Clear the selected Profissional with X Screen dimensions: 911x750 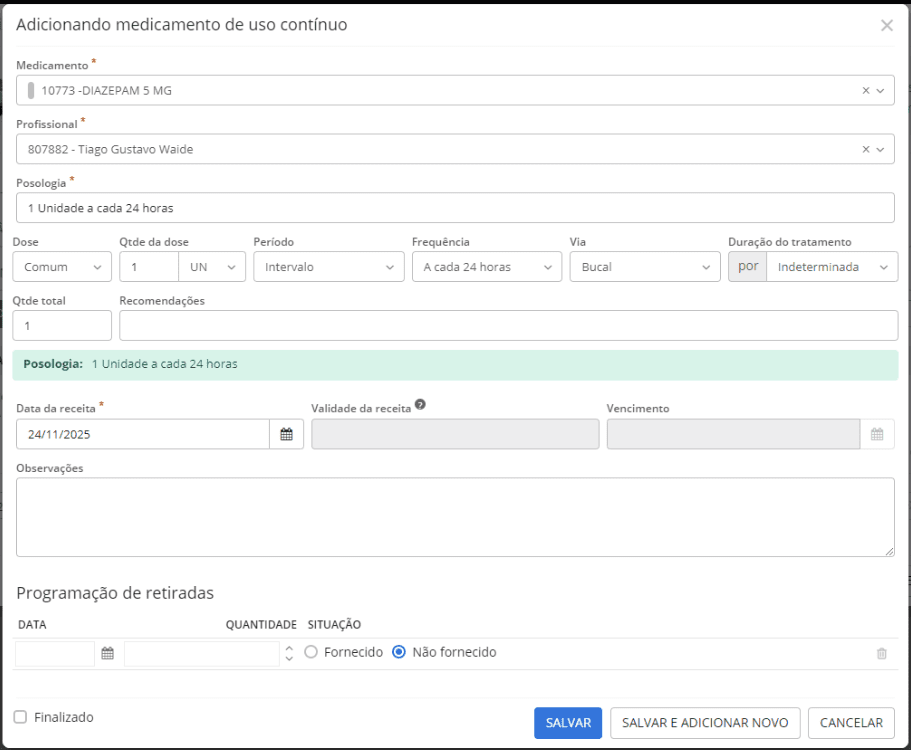(x=866, y=149)
